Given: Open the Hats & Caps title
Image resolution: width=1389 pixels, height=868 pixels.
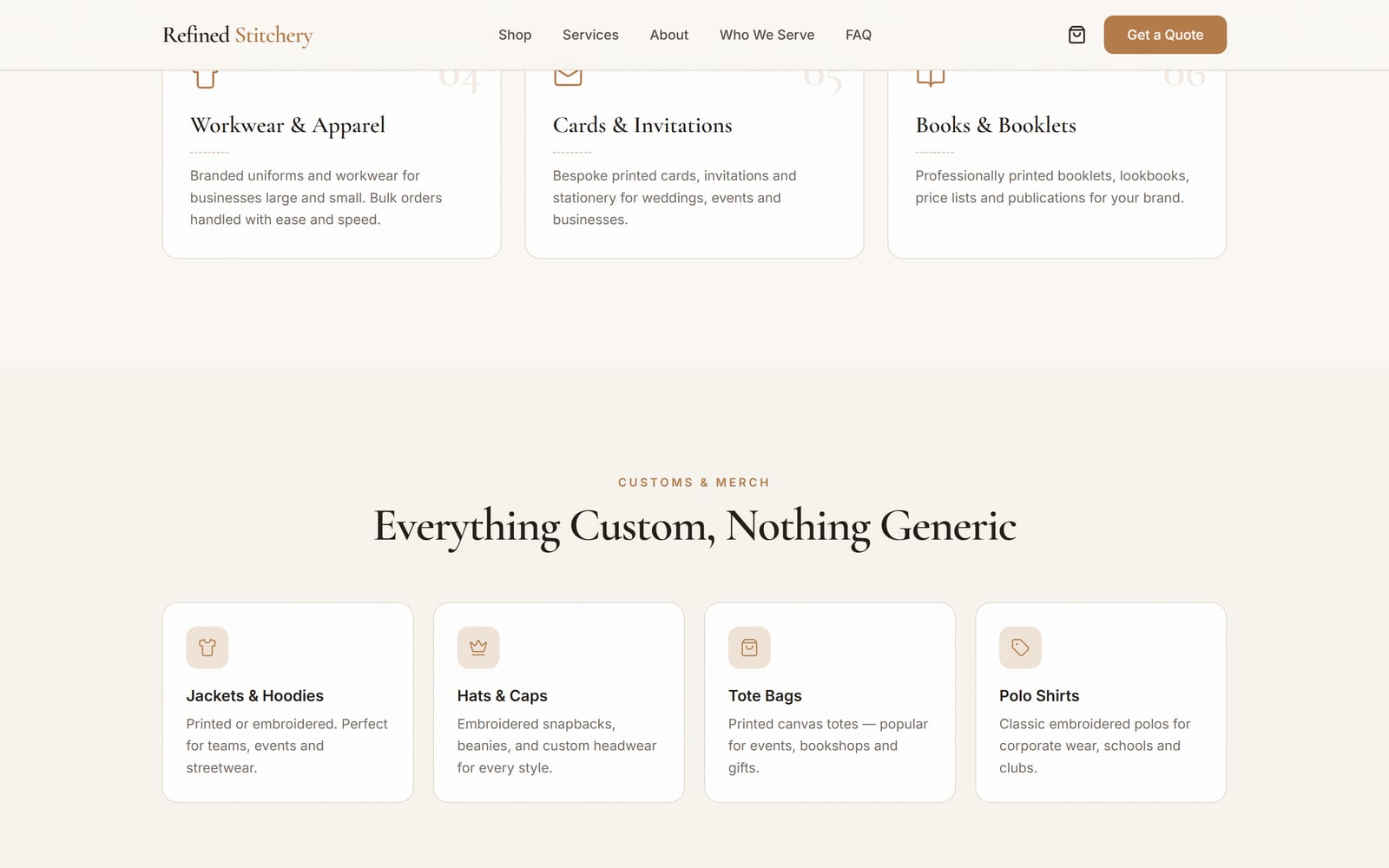Looking at the screenshot, I should pyautogui.click(x=503, y=696).
